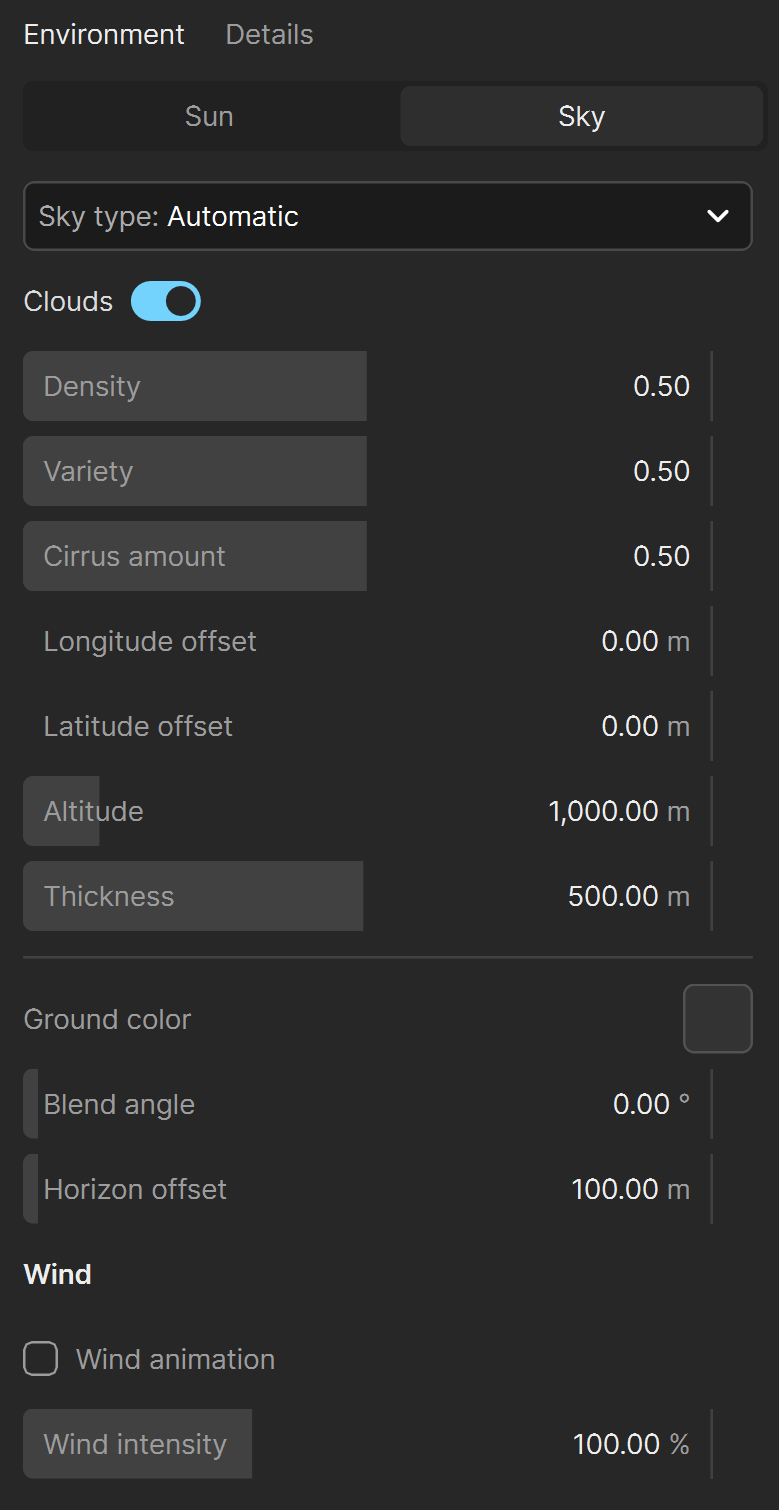Click the Longitude offset value field
Screen dimensions: 779x1510
pyautogui.click(x=367, y=641)
